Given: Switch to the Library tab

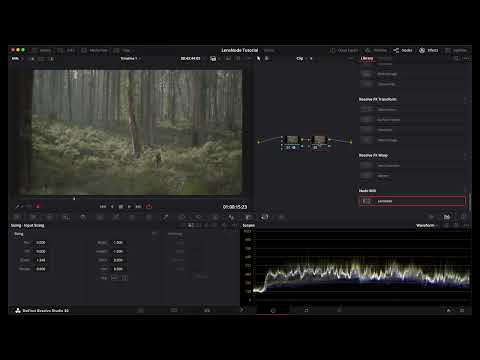Looking at the screenshot, I should [x=367, y=58].
